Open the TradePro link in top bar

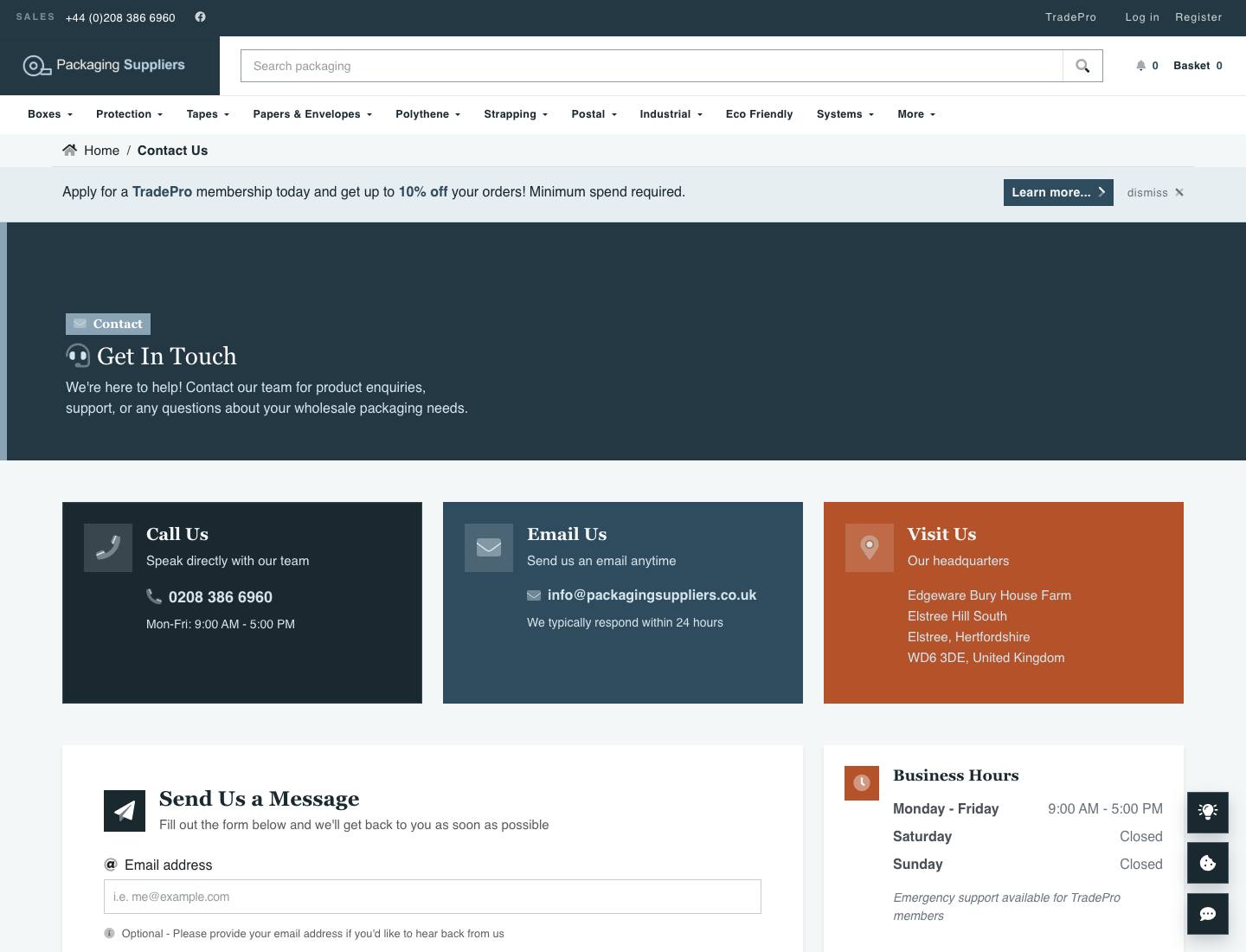click(x=1070, y=17)
